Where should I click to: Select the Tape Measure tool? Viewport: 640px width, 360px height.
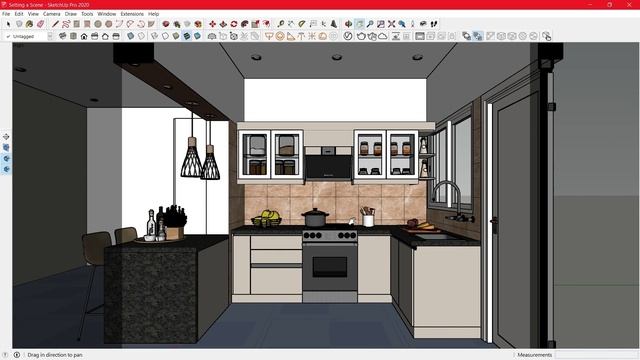pos(280,24)
